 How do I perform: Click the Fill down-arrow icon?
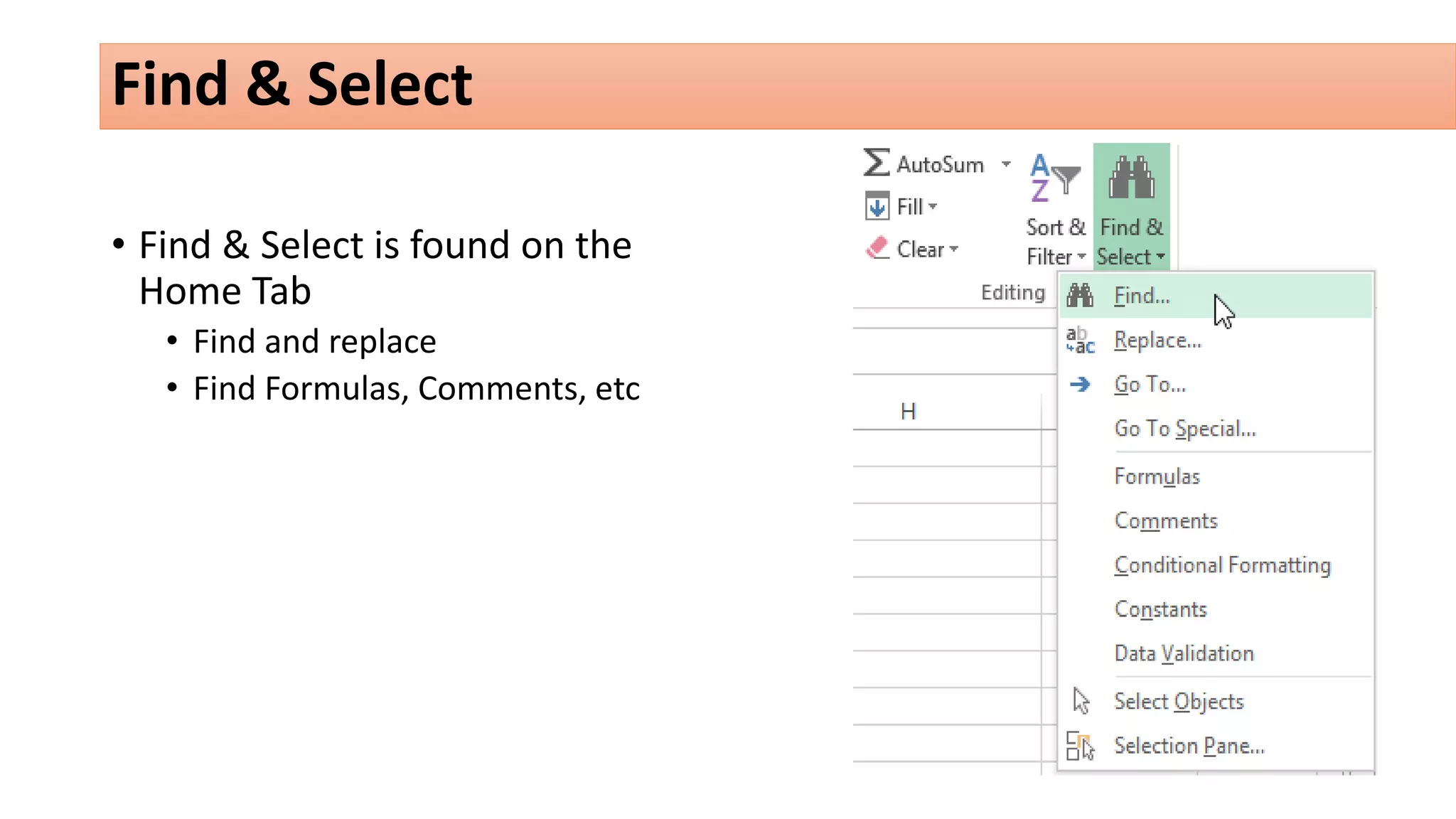coord(877,207)
